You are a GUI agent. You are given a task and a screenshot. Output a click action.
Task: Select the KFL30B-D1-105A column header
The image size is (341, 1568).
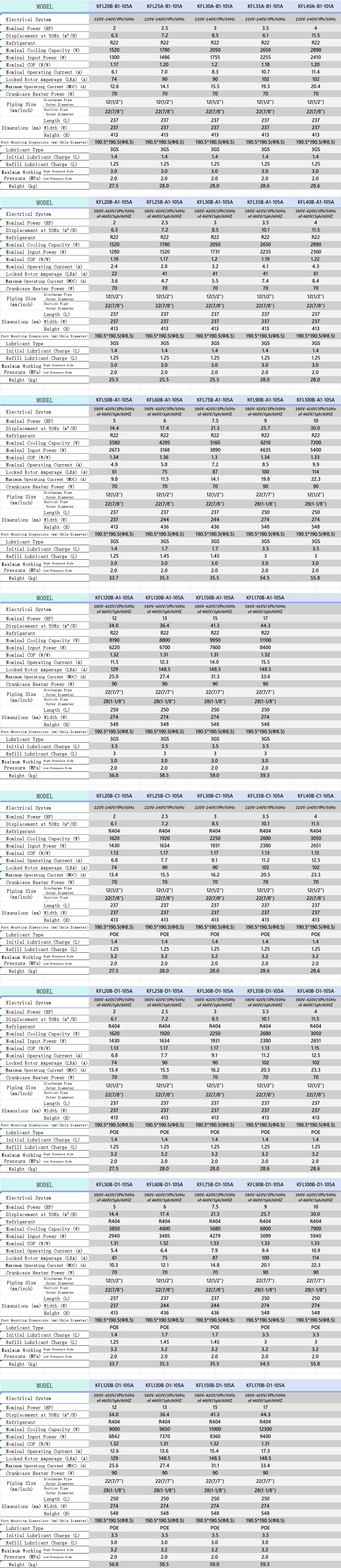tap(215, 991)
